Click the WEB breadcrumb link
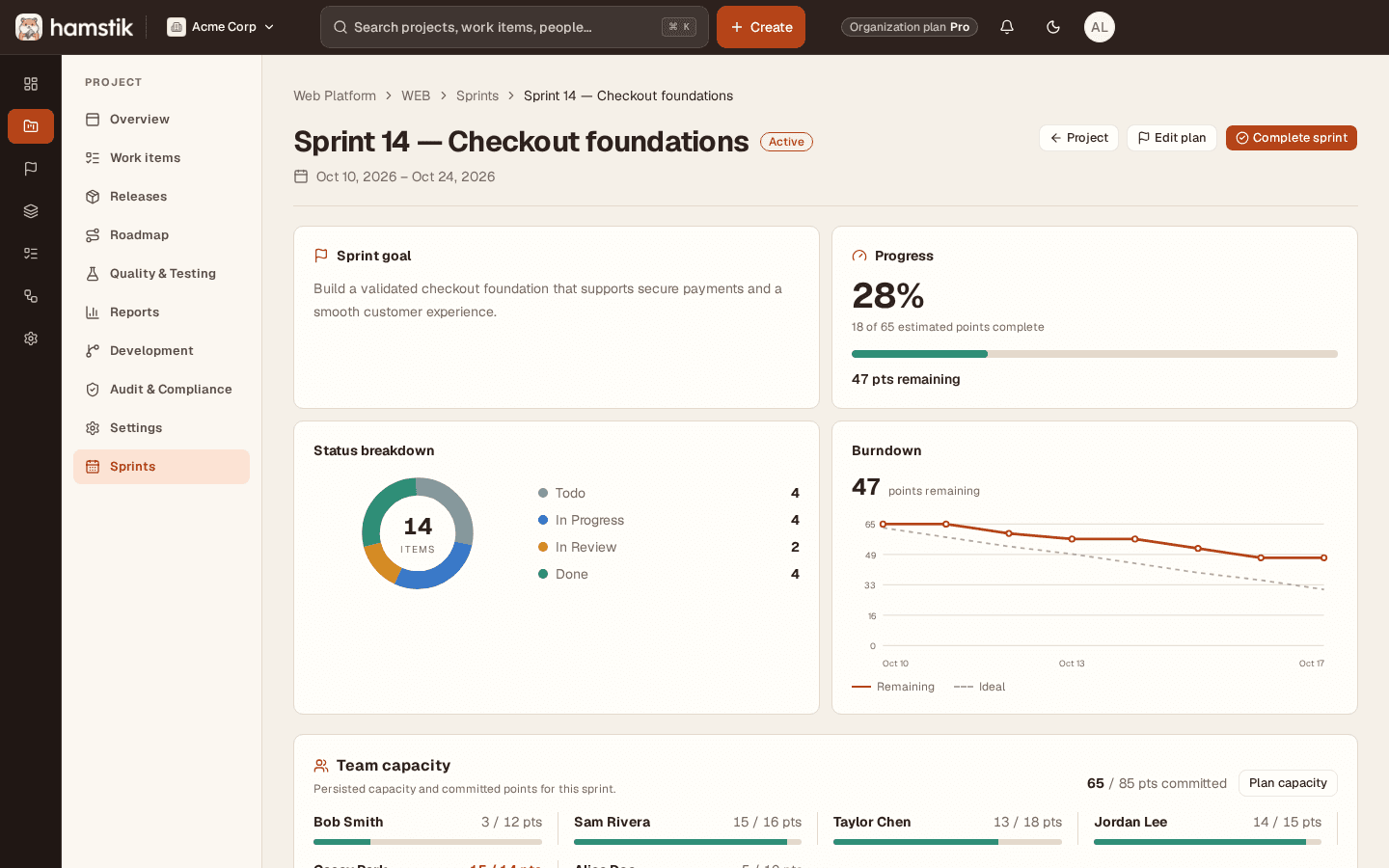The height and width of the screenshot is (868, 1389). tap(416, 95)
